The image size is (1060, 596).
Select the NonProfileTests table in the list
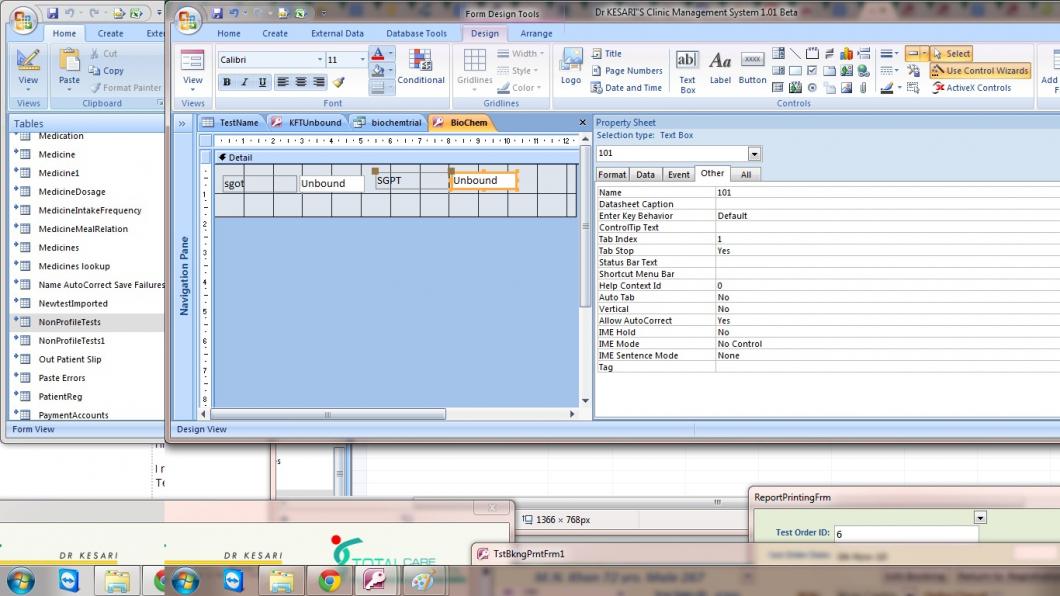[x=69, y=322]
